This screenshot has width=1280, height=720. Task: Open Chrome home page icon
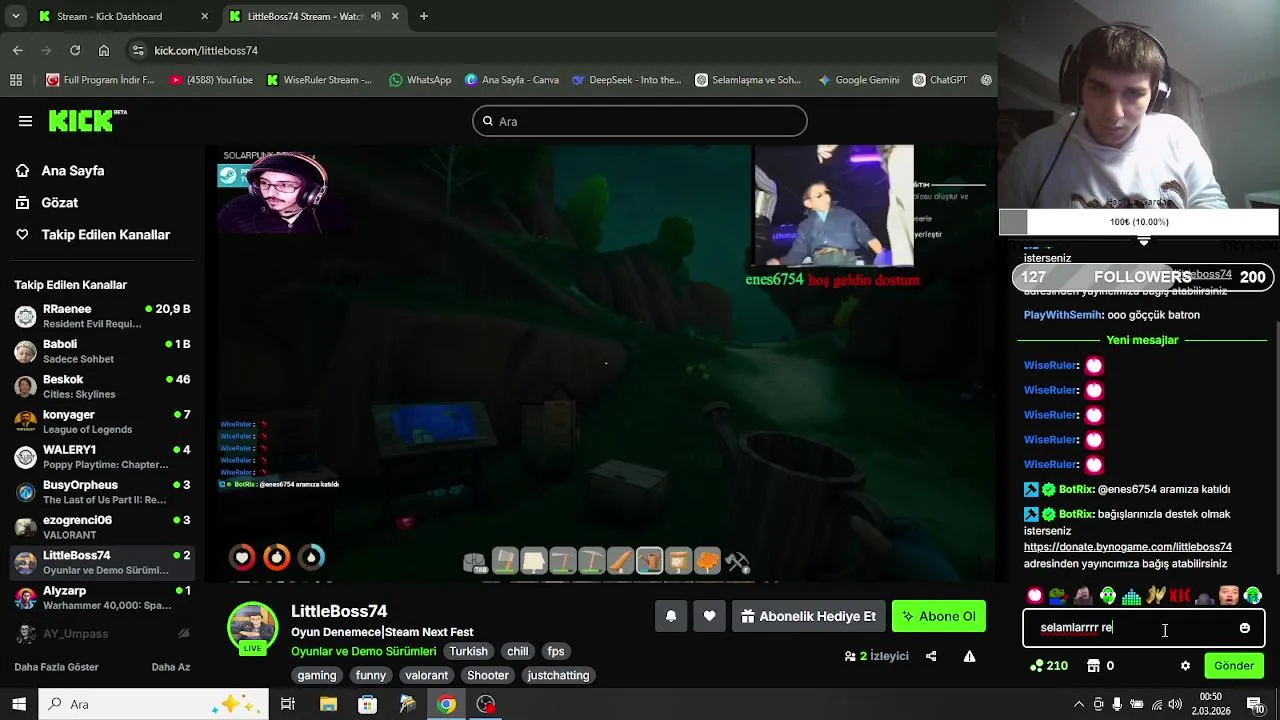[104, 50]
